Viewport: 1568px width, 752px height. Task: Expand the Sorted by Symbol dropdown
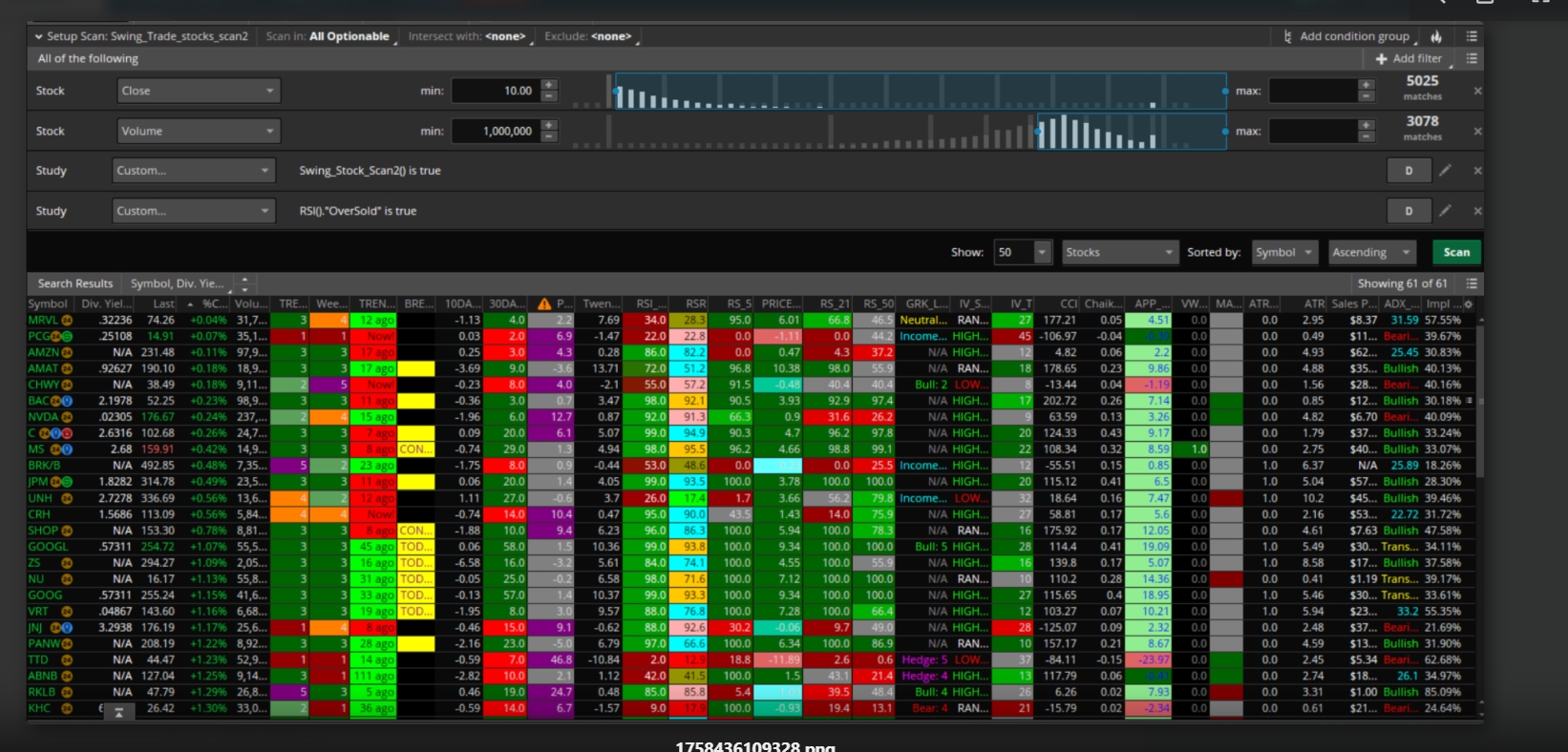pos(1283,252)
